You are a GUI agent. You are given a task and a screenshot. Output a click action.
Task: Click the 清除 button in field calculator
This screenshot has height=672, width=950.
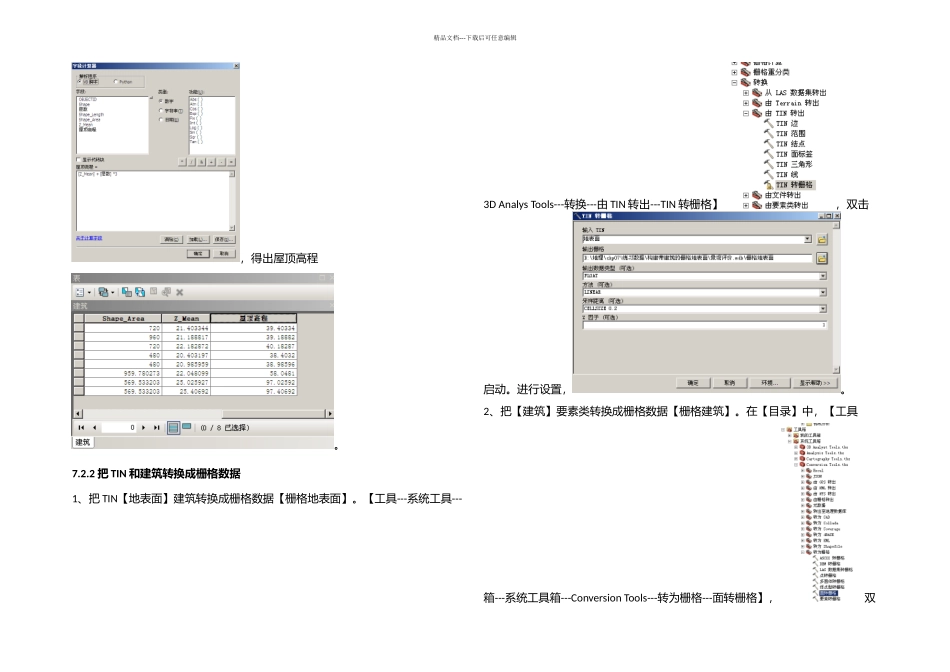tap(171, 239)
